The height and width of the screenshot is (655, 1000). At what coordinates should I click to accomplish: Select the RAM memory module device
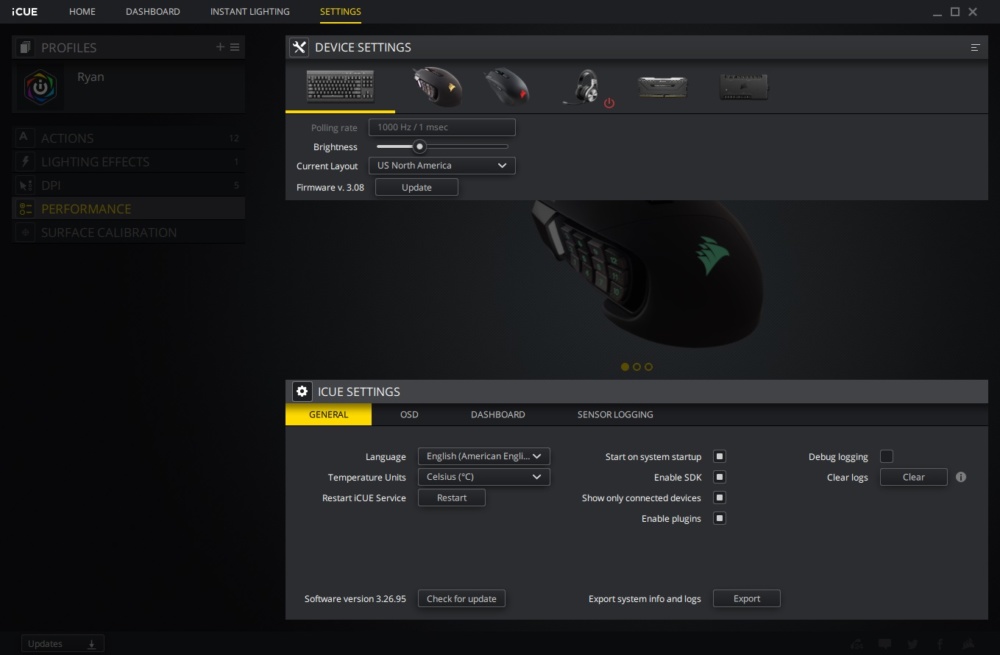[663, 87]
